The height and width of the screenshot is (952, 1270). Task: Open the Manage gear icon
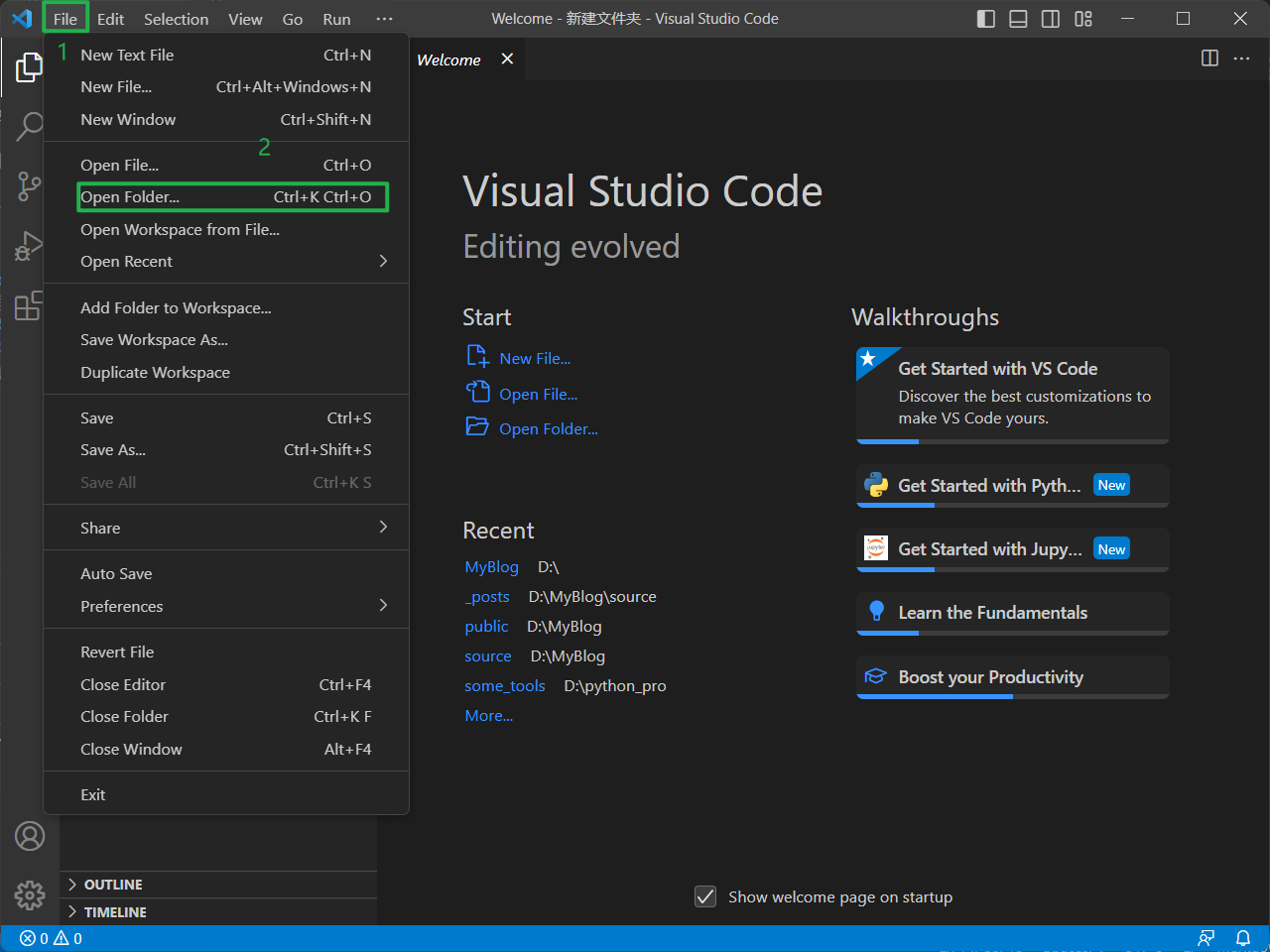(30, 895)
